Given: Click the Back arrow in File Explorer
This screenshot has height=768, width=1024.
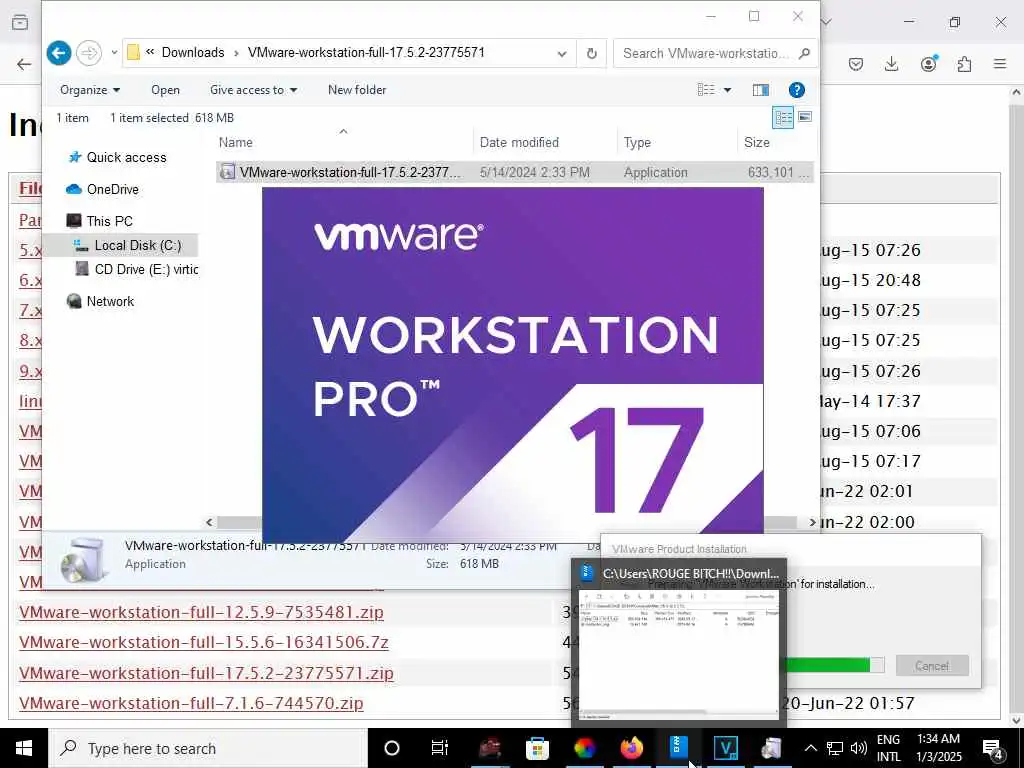Looking at the screenshot, I should click(x=59, y=53).
